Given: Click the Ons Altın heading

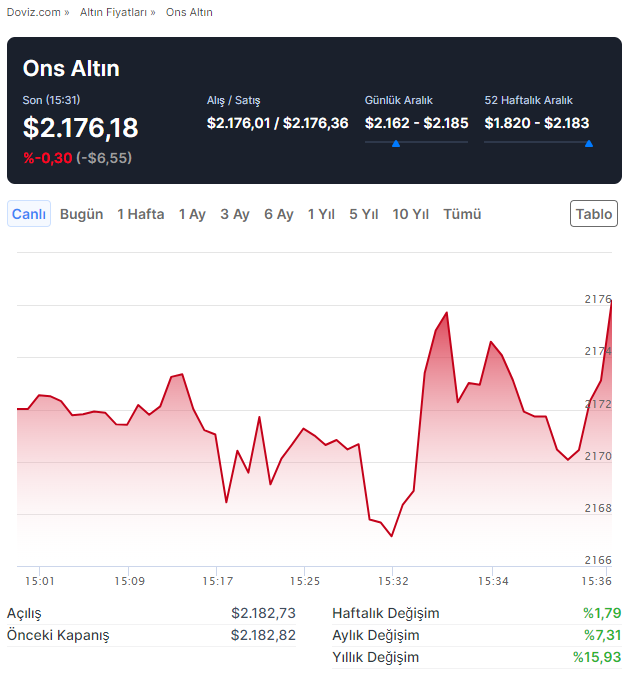Looking at the screenshot, I should point(71,69).
